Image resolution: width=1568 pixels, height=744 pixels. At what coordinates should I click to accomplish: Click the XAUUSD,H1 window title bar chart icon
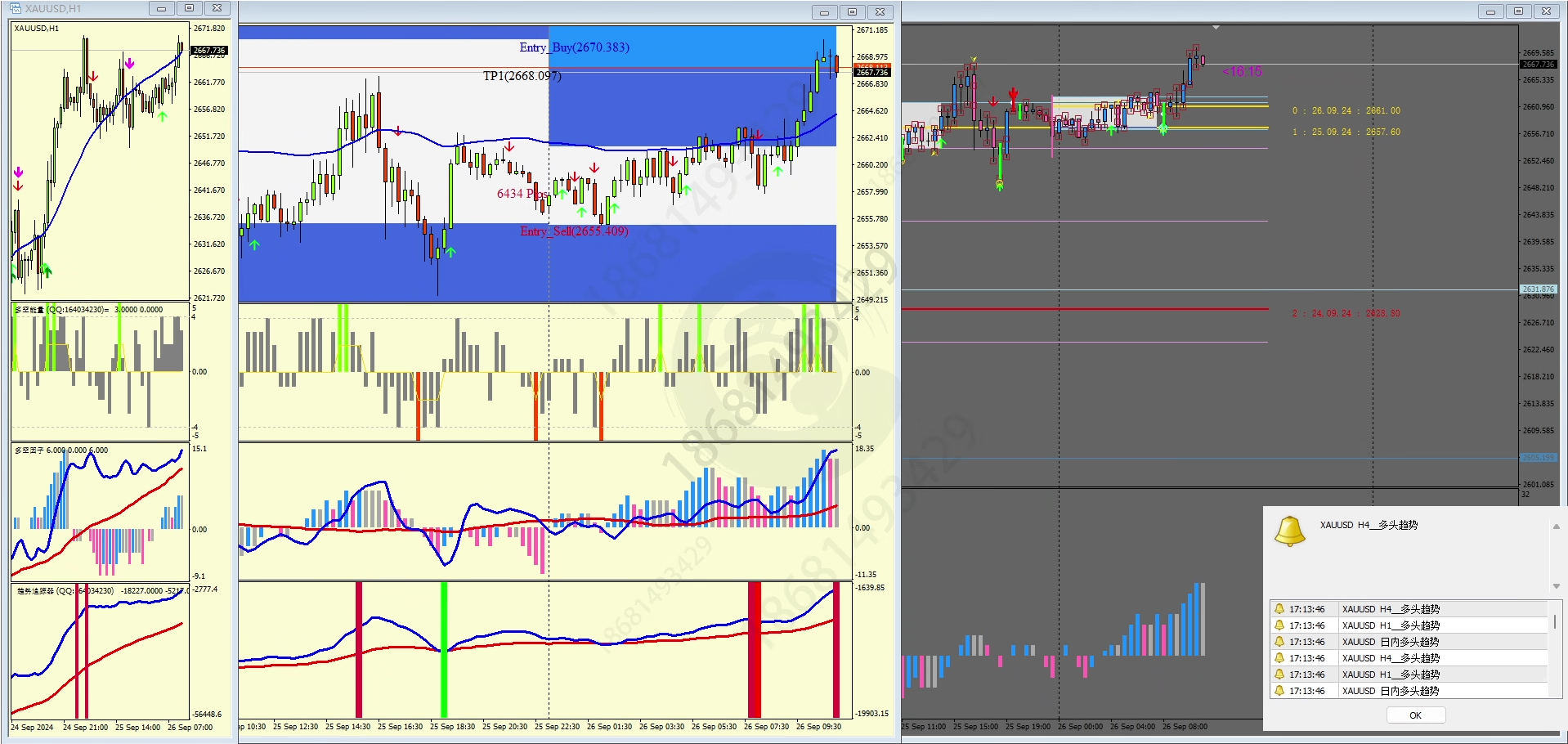pyautogui.click(x=16, y=8)
